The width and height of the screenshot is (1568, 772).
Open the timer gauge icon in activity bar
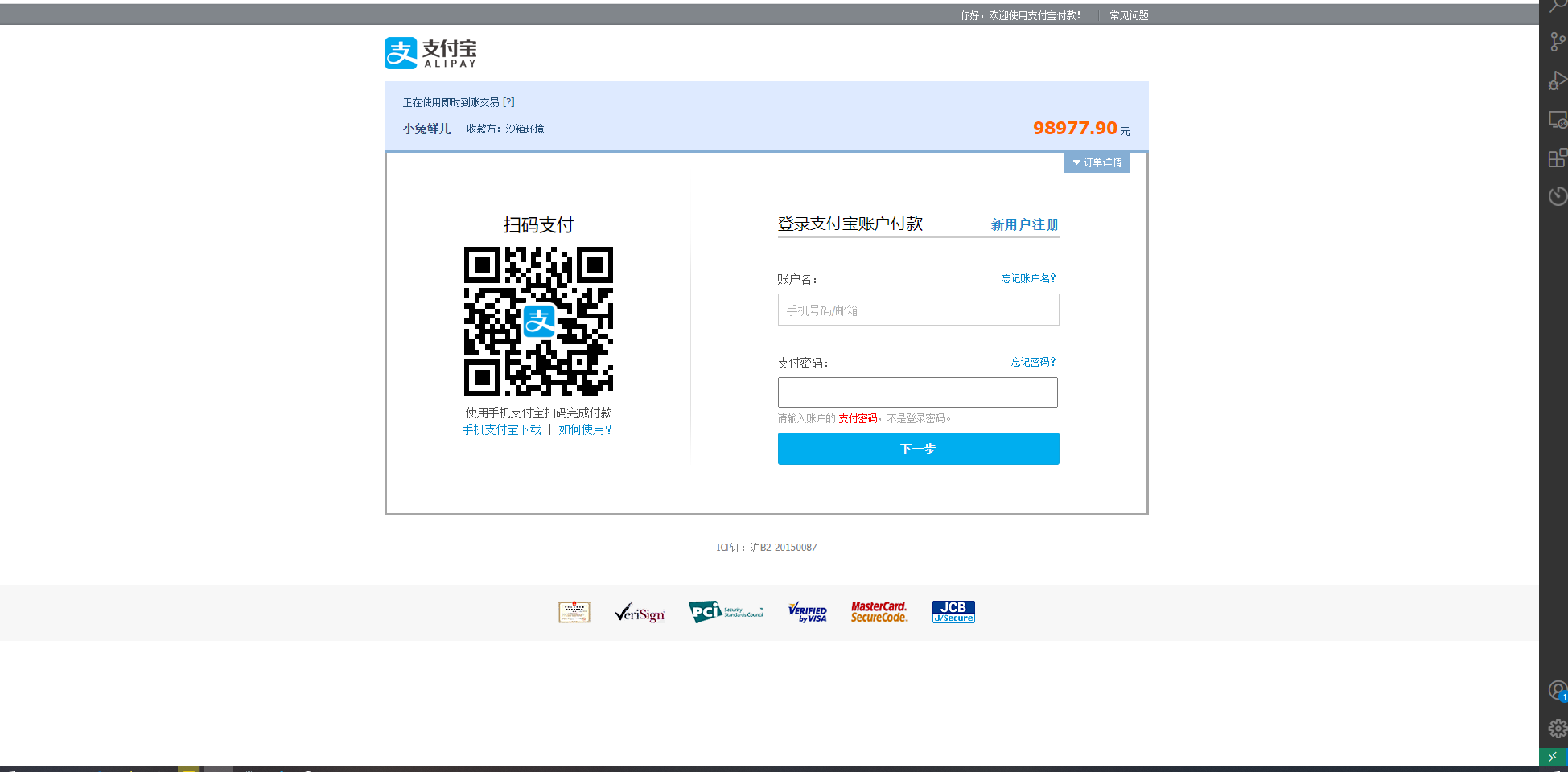click(x=1558, y=196)
